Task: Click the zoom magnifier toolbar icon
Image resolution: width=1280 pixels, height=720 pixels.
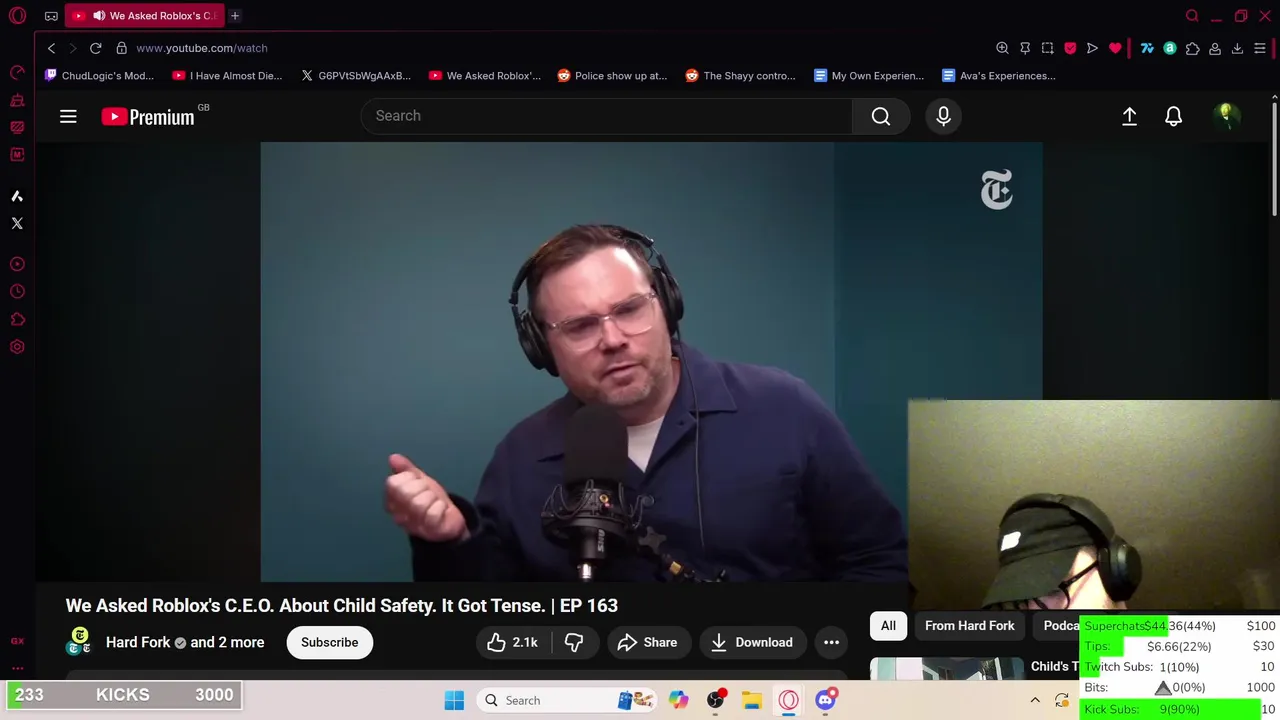Action: (1002, 48)
